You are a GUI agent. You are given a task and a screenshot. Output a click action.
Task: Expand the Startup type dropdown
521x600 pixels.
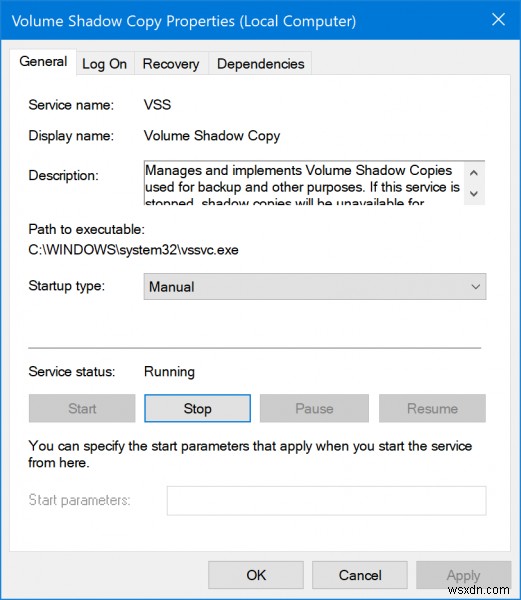315,287
